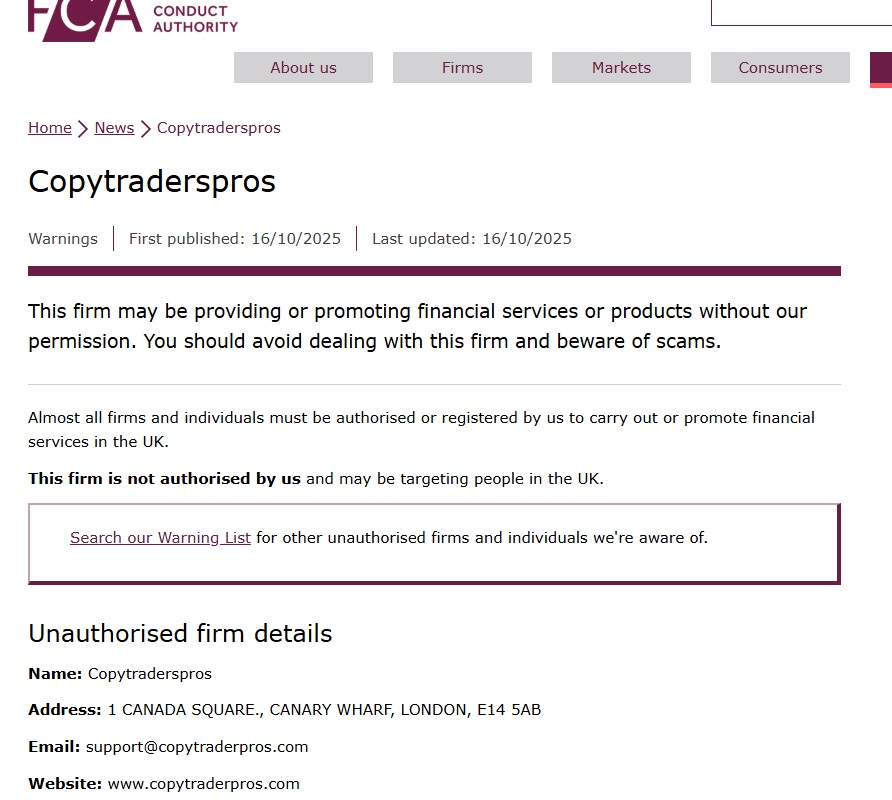The height and width of the screenshot is (800, 892).
Task: Click the breadcrumb chevron after News
Action: (x=145, y=129)
